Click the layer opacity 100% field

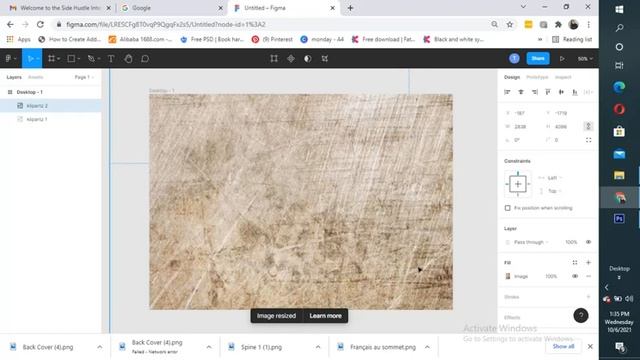coord(571,242)
